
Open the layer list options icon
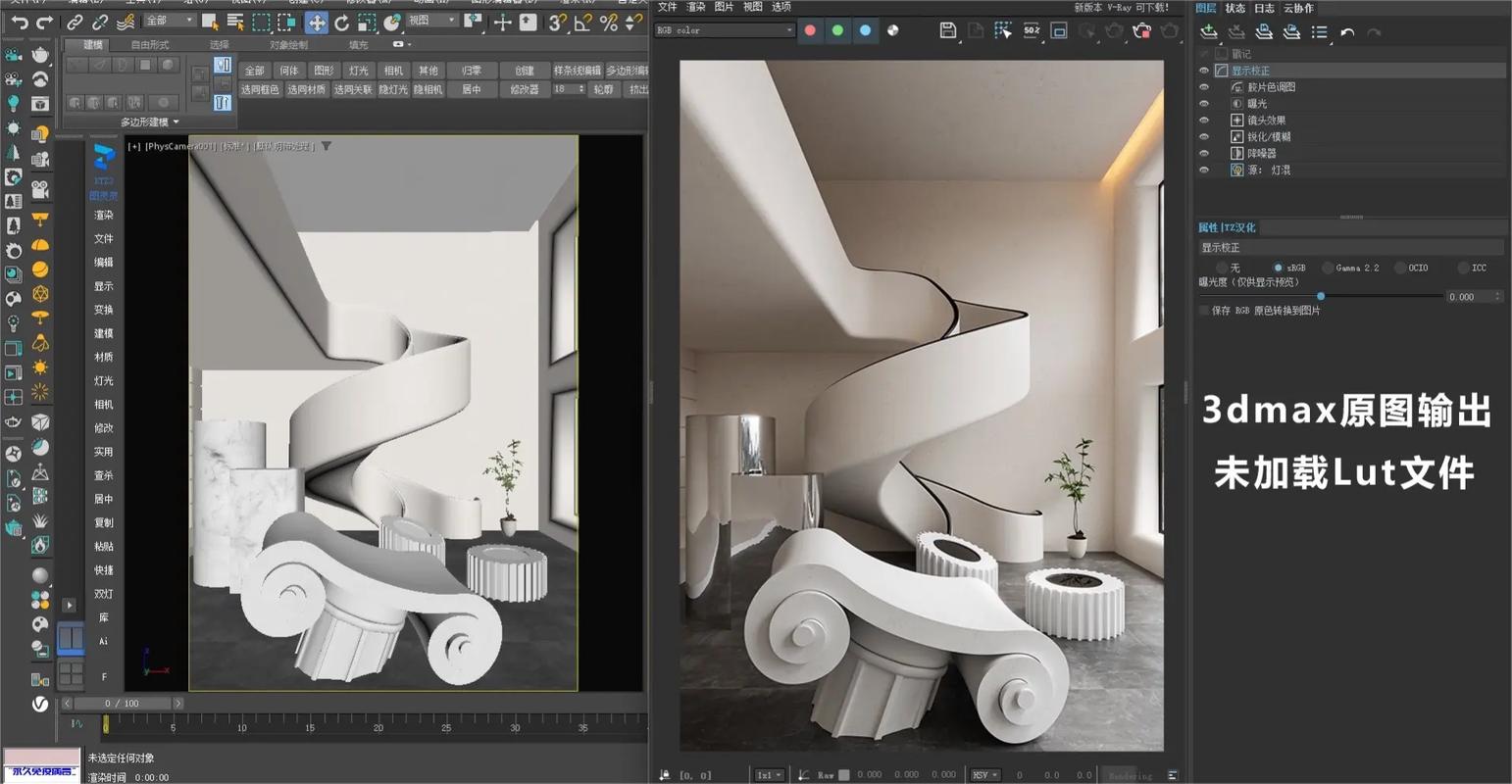(x=1320, y=32)
